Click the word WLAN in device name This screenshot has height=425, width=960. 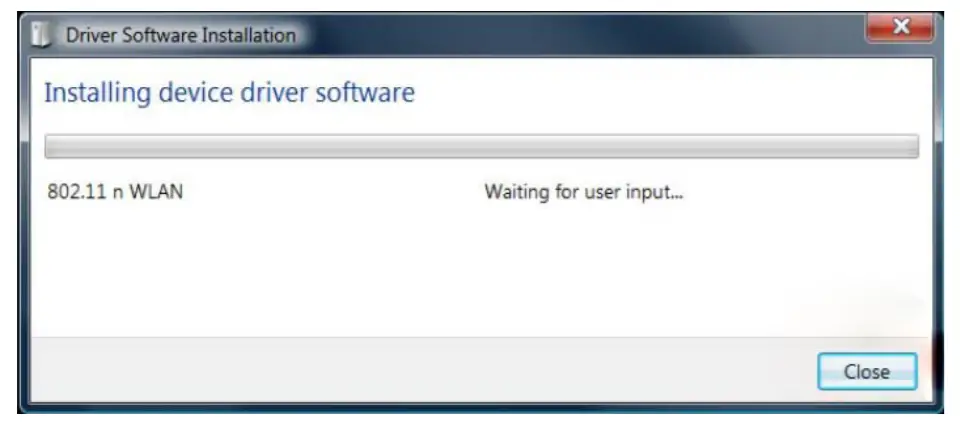[x=156, y=192]
